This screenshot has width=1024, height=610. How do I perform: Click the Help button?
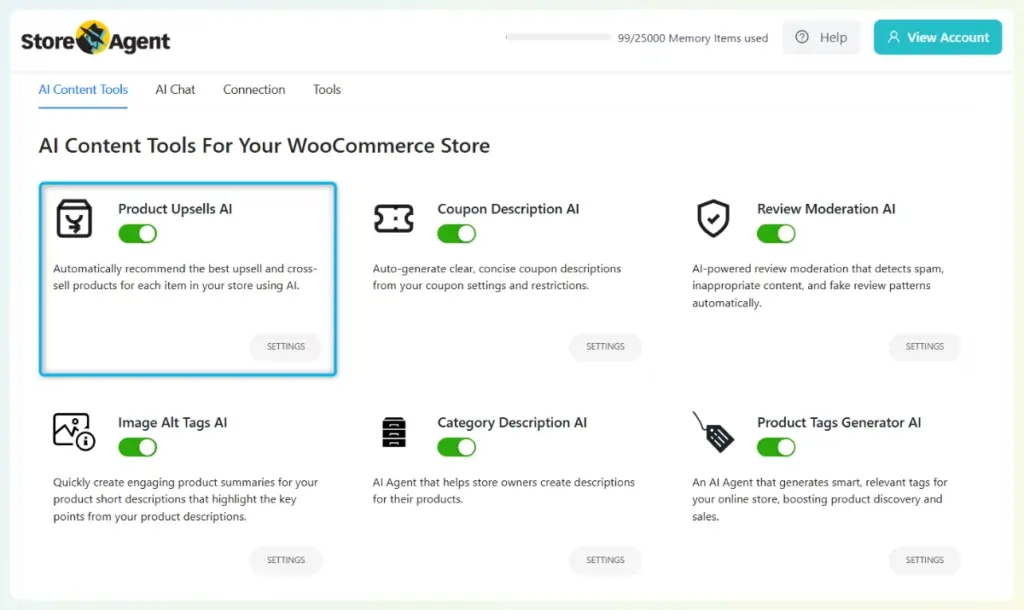821,37
